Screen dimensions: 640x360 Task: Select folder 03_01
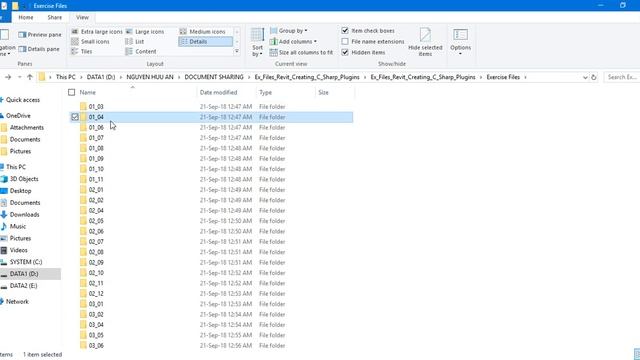[96, 304]
